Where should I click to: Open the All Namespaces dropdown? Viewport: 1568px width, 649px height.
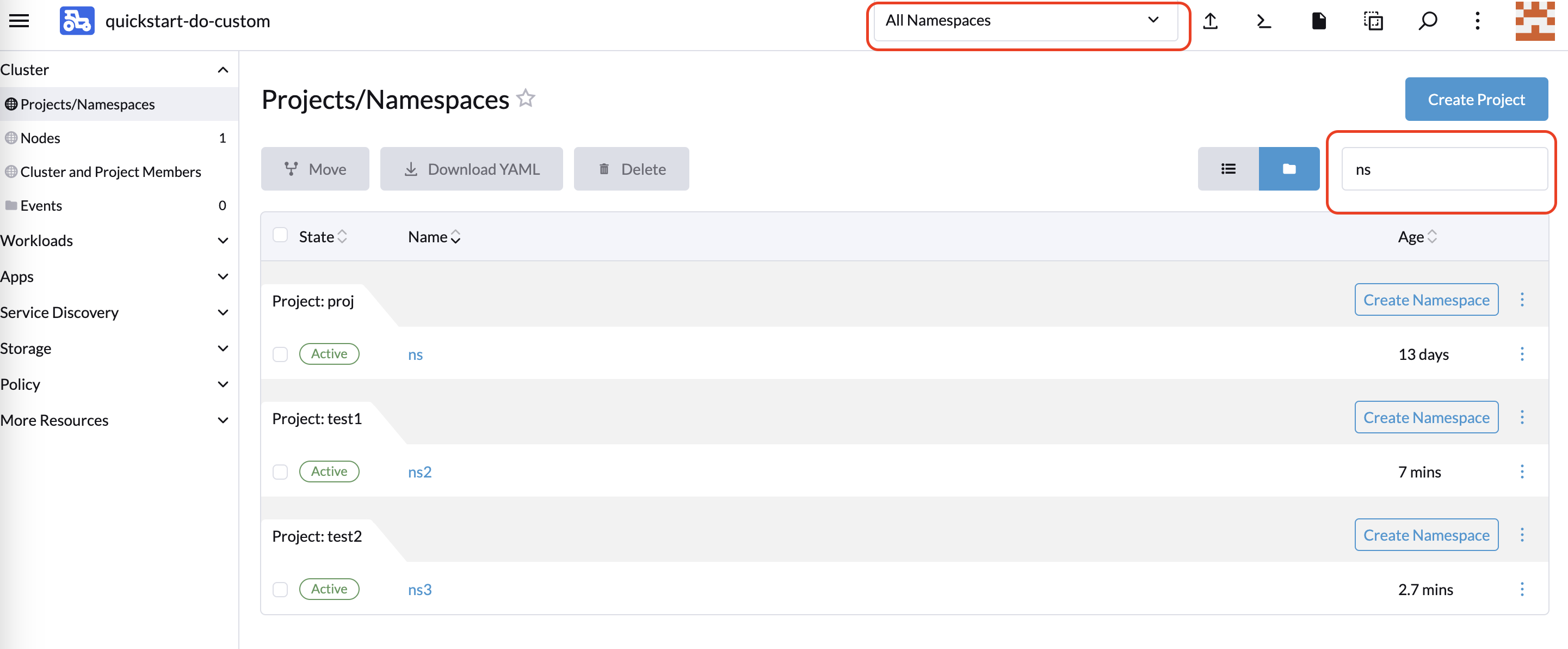(x=1028, y=20)
